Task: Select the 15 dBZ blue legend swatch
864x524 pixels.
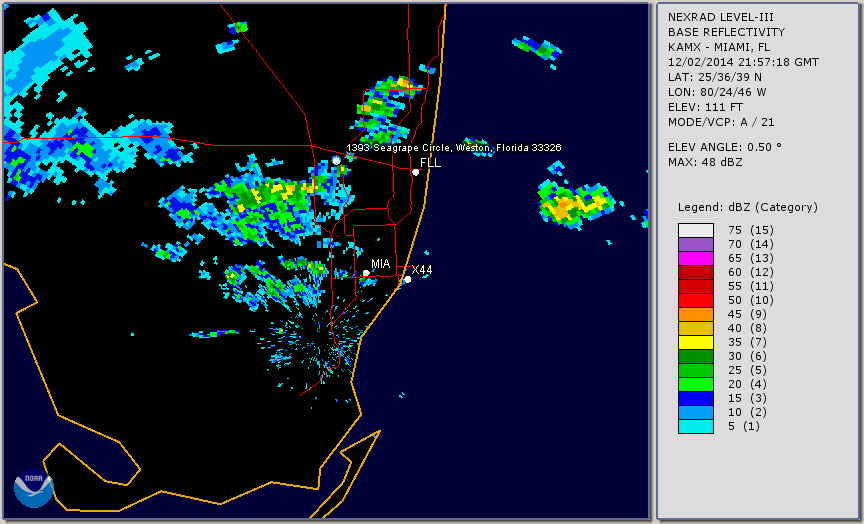Action: (x=696, y=398)
